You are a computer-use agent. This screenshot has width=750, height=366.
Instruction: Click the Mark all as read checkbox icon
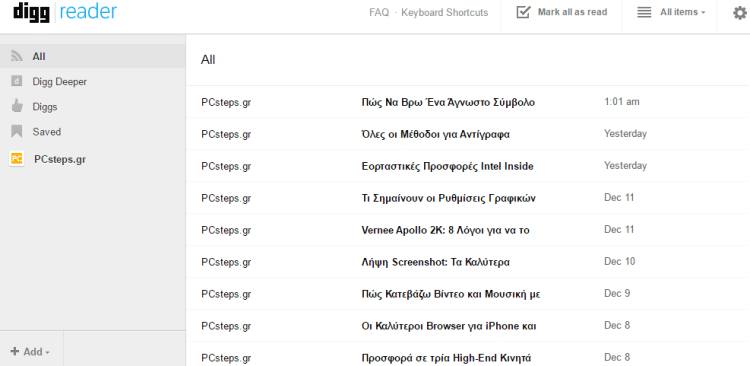pyautogui.click(x=524, y=12)
